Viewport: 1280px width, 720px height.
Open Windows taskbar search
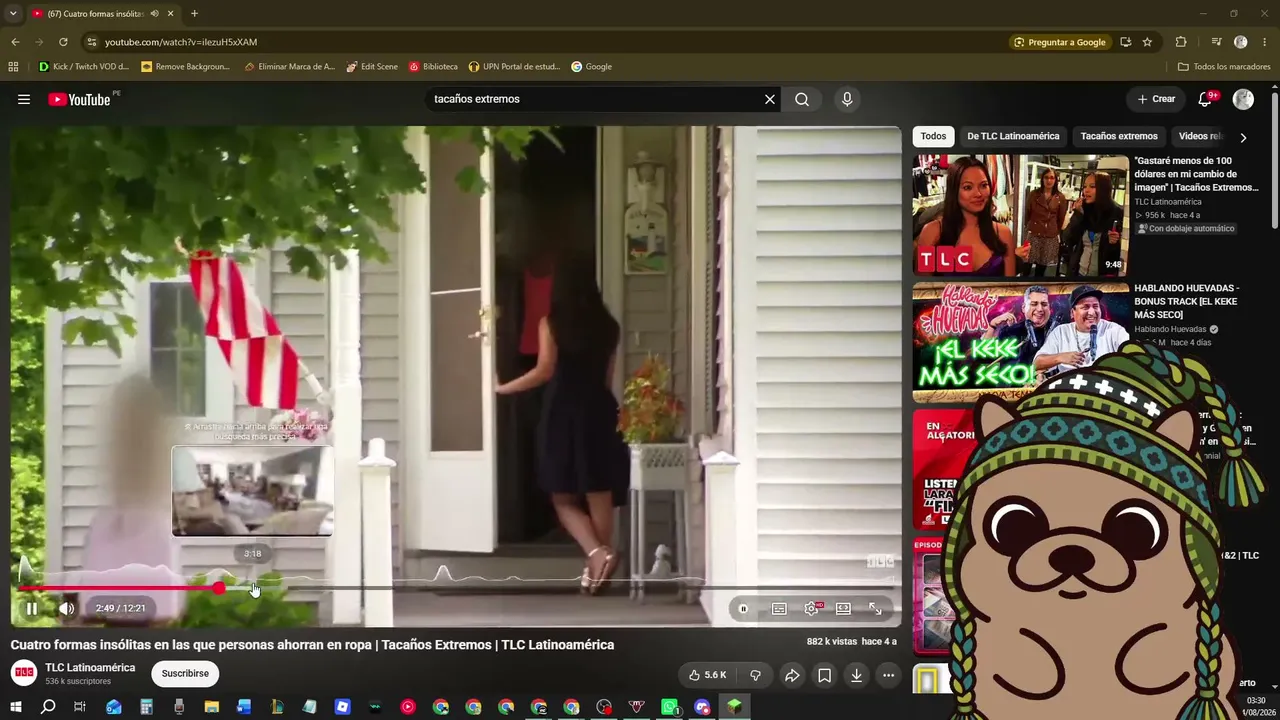tap(48, 707)
